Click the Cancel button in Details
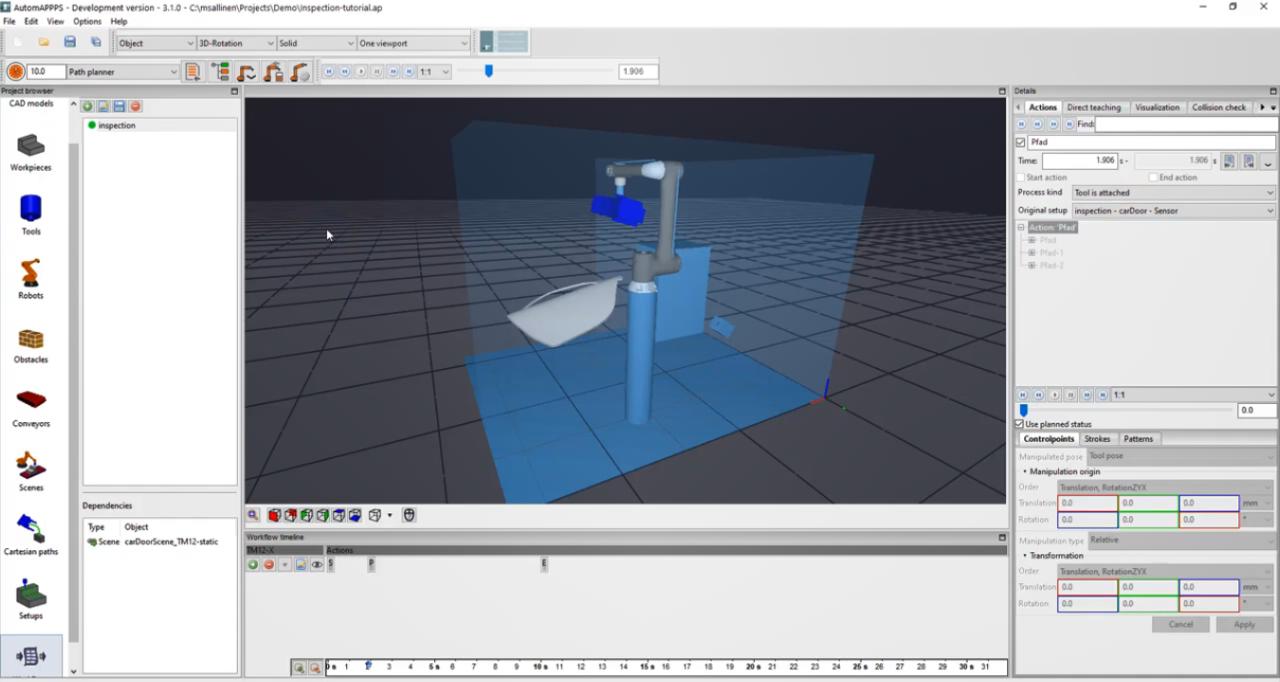This screenshot has height=682, width=1280. (x=1180, y=624)
